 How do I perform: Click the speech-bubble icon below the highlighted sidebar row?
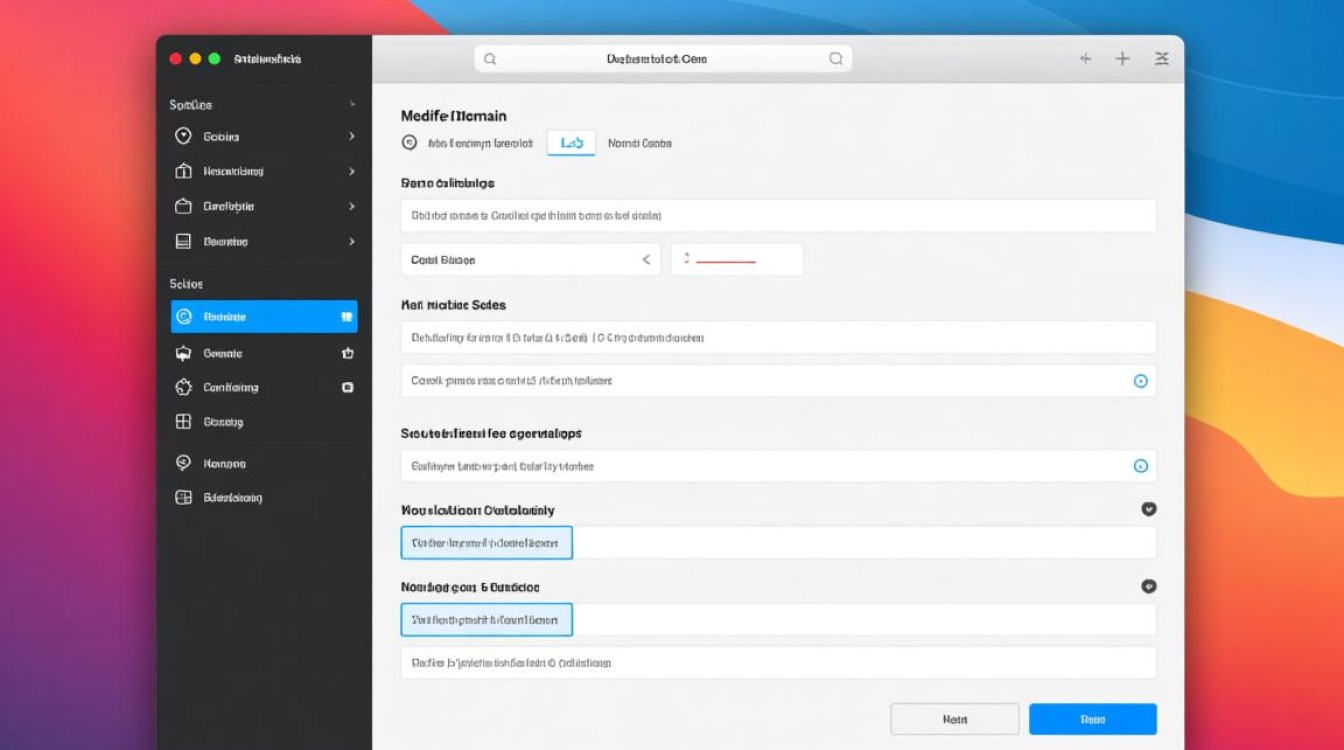pyautogui.click(x=183, y=353)
